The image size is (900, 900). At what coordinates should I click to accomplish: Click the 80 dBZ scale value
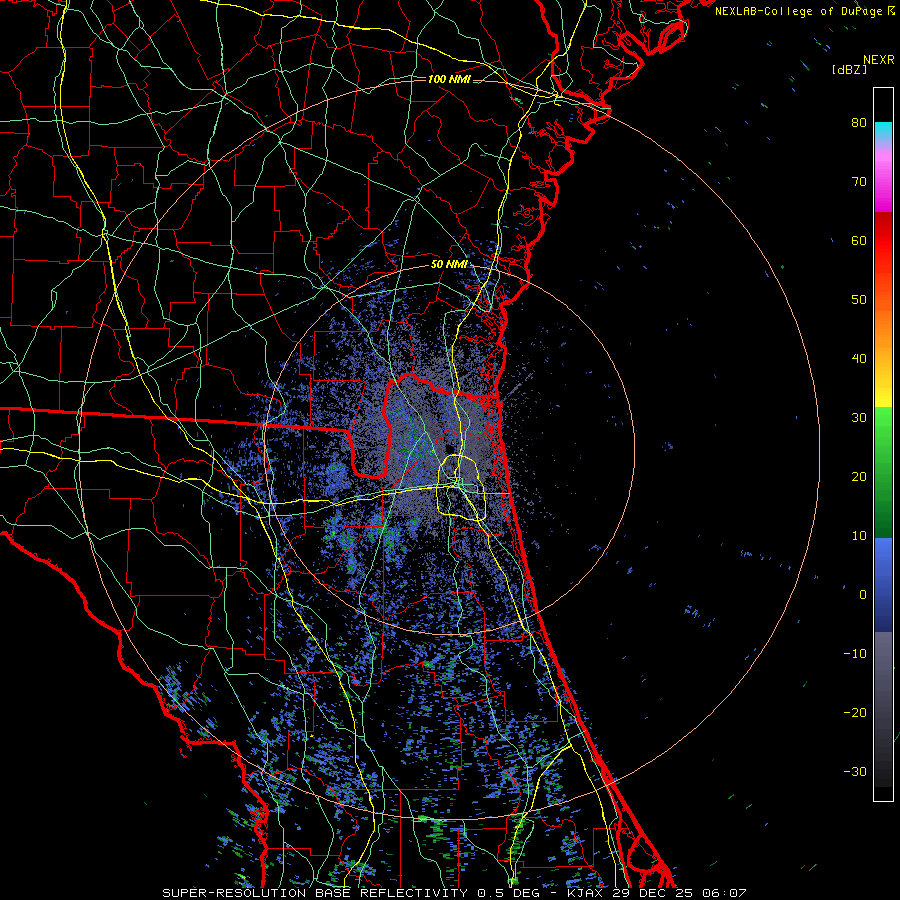(x=859, y=122)
